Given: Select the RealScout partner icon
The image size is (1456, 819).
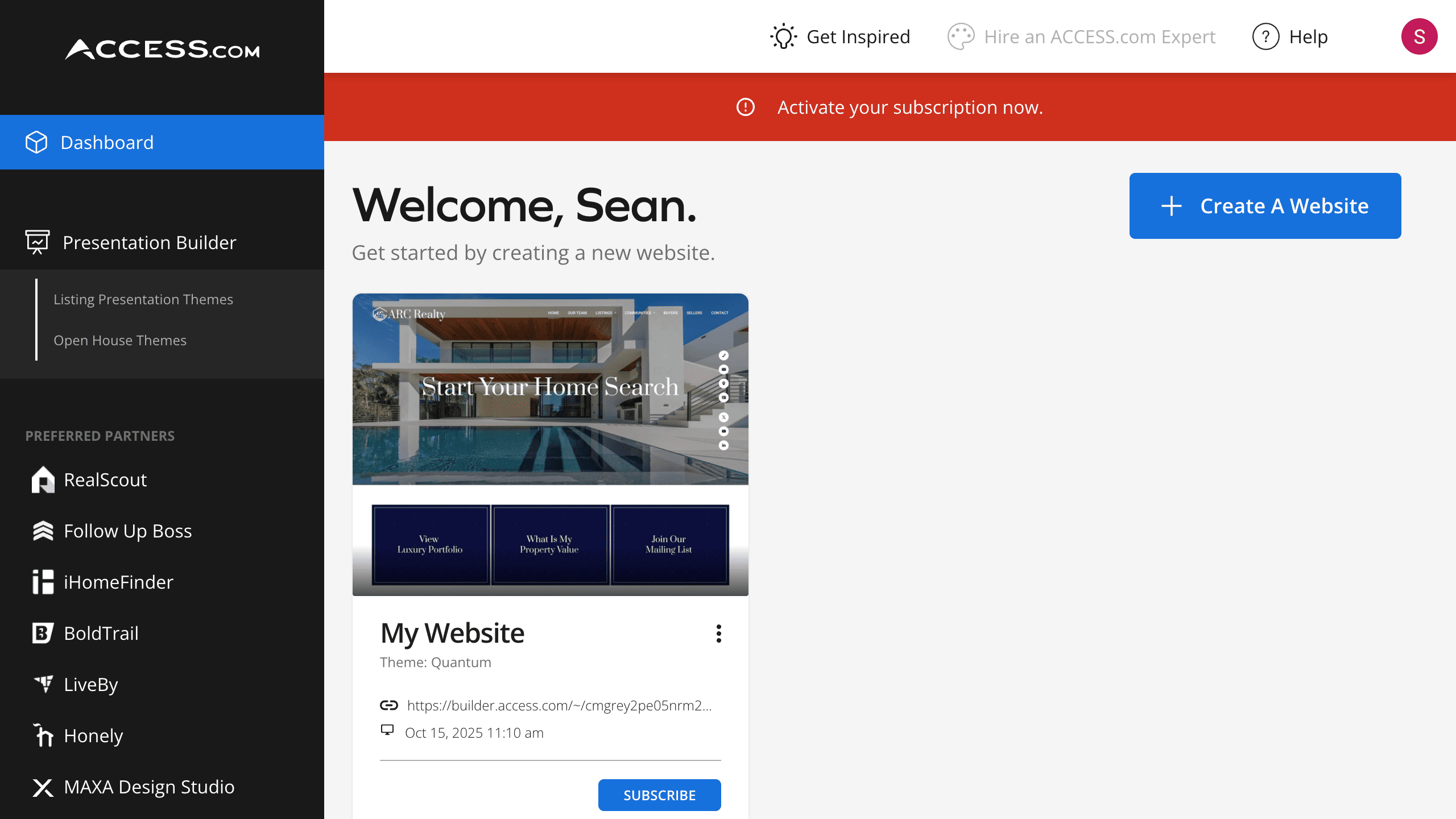Looking at the screenshot, I should [43, 479].
